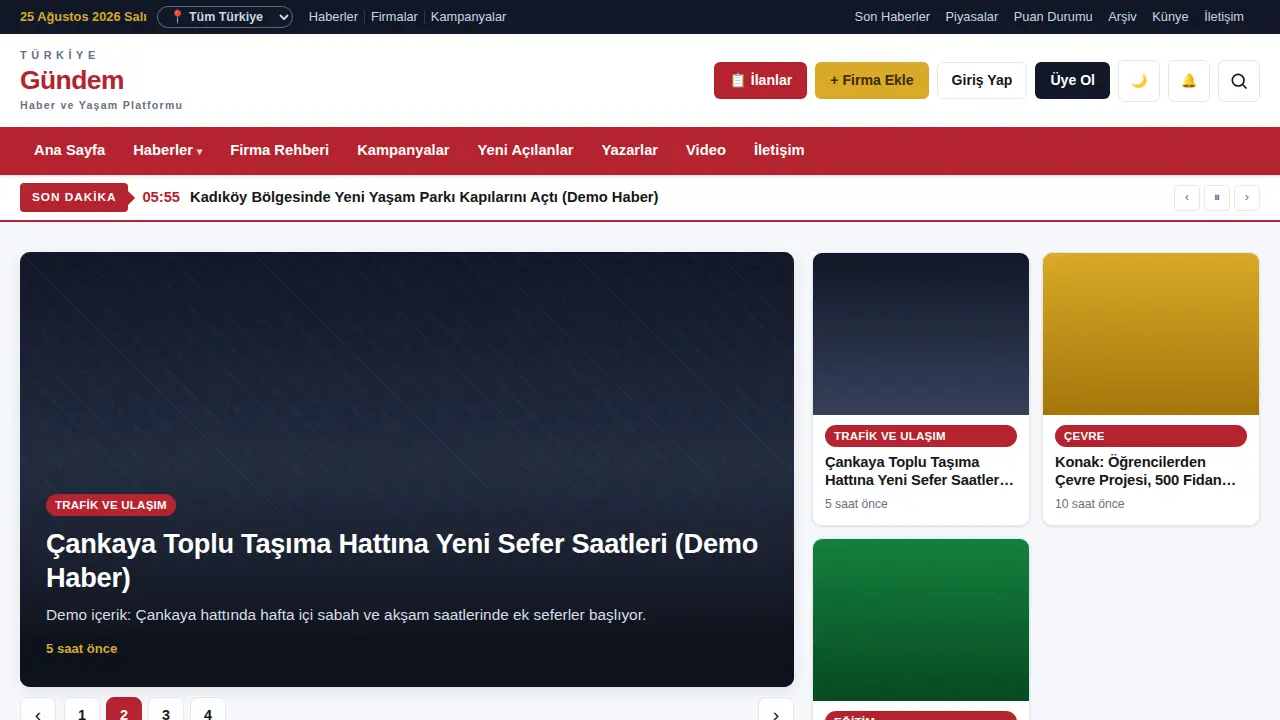Pause the breaking news ticker

(1217, 198)
